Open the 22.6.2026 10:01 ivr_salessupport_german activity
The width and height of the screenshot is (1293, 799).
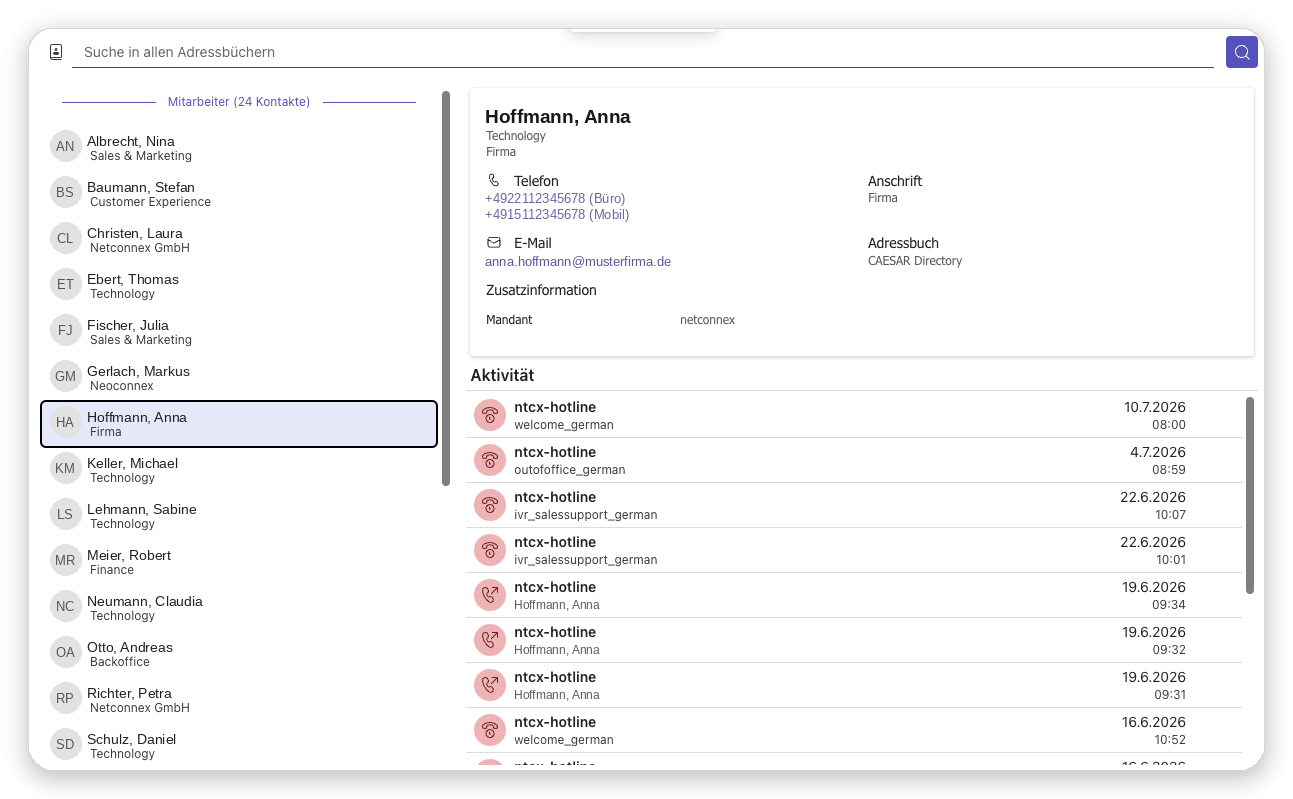point(854,550)
